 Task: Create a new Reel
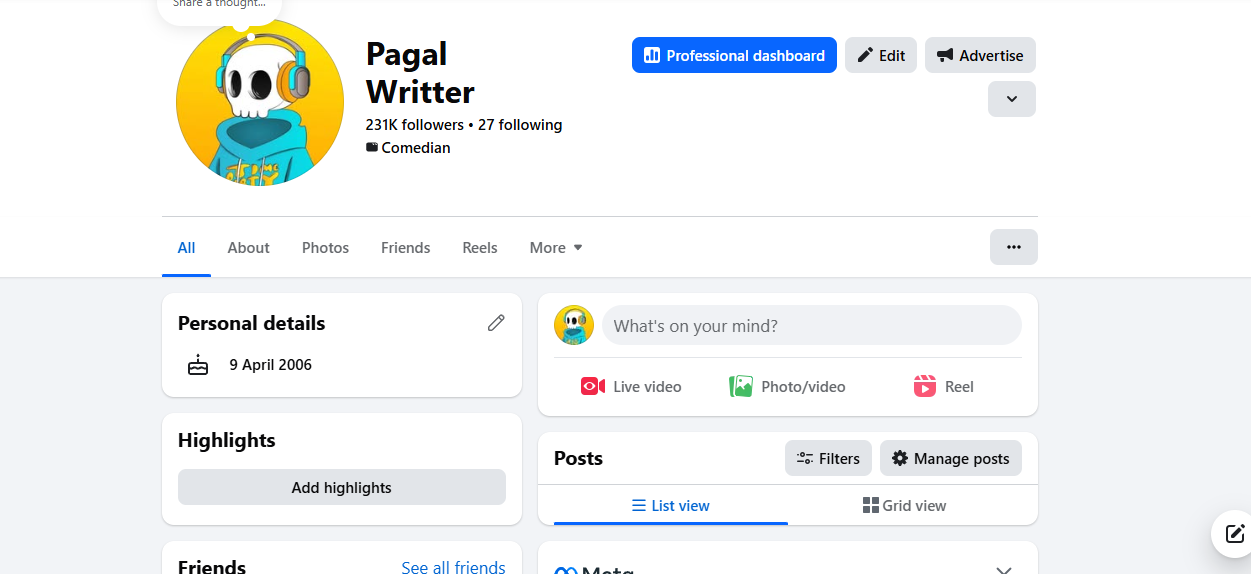coord(943,387)
